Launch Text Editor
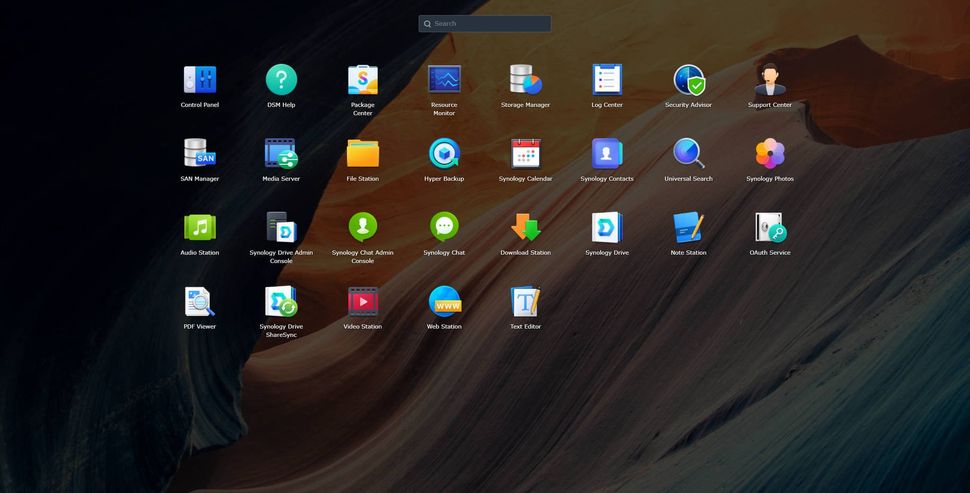The width and height of the screenshot is (970, 493). click(x=526, y=301)
